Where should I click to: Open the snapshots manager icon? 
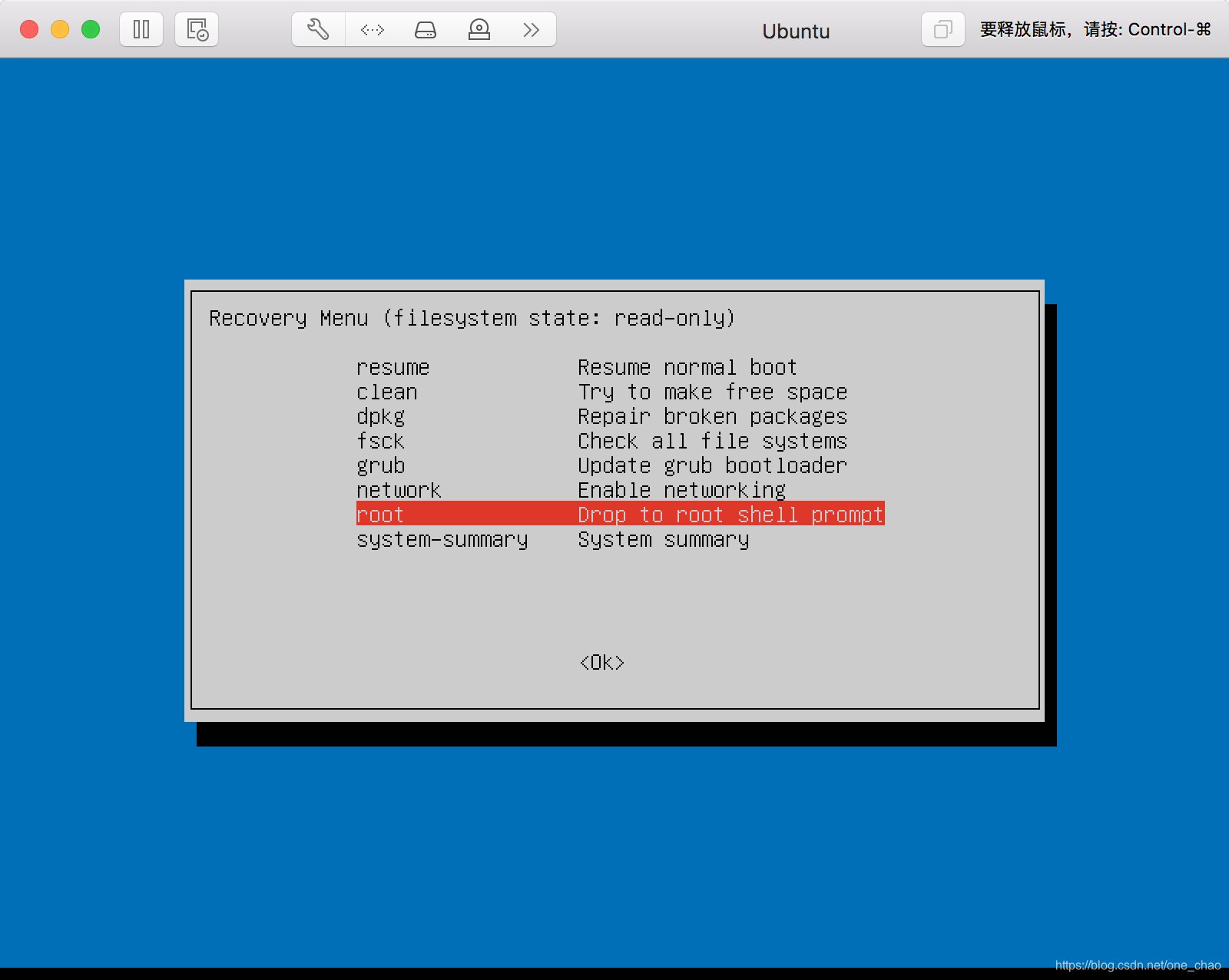tap(197, 30)
